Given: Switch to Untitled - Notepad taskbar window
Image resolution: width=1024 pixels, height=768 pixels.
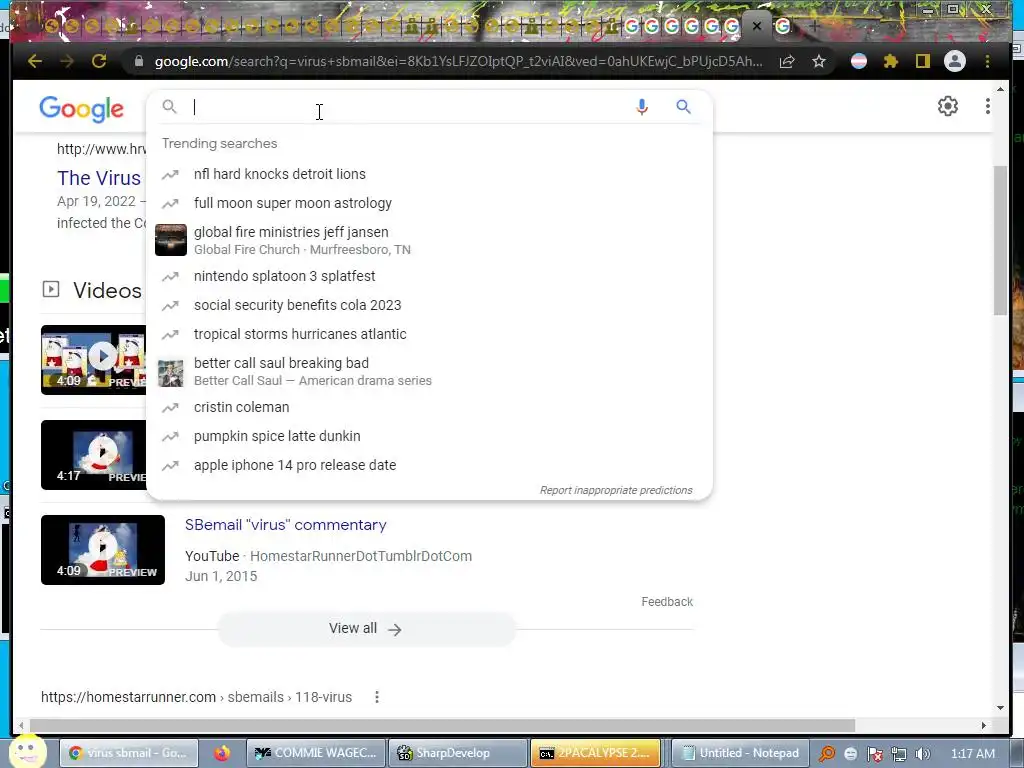Looking at the screenshot, I should (x=740, y=753).
